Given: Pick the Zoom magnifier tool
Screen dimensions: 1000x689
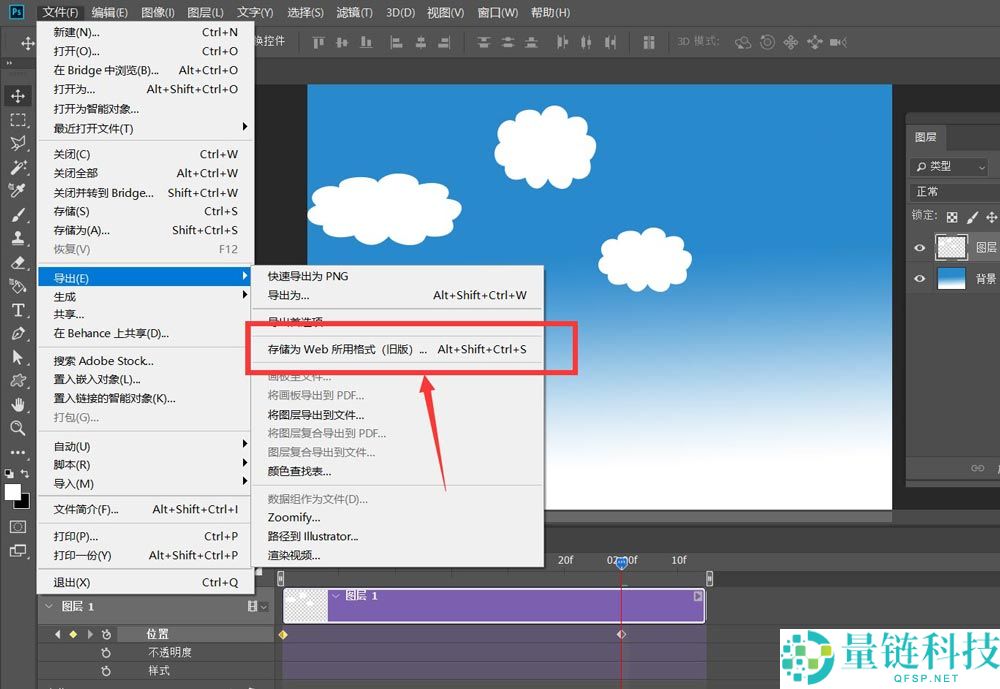Looking at the screenshot, I should 17,428.
